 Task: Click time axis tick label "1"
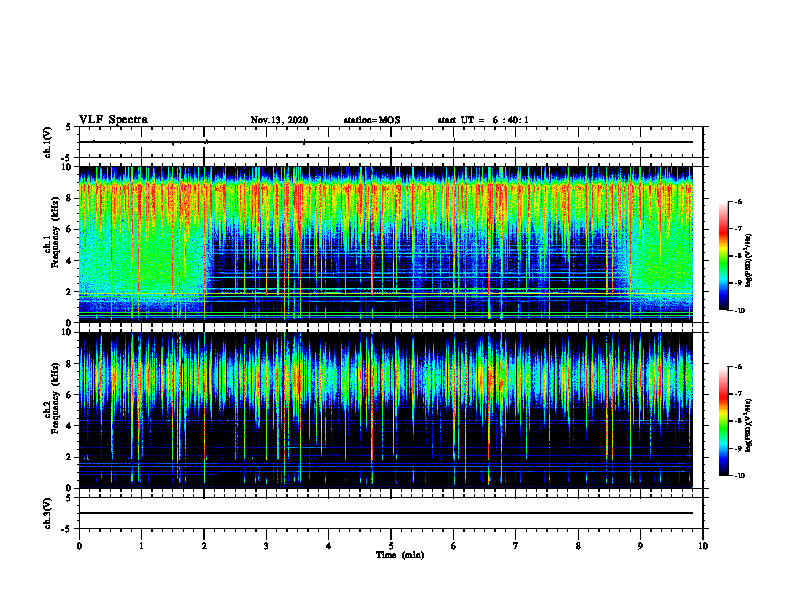click(x=141, y=546)
